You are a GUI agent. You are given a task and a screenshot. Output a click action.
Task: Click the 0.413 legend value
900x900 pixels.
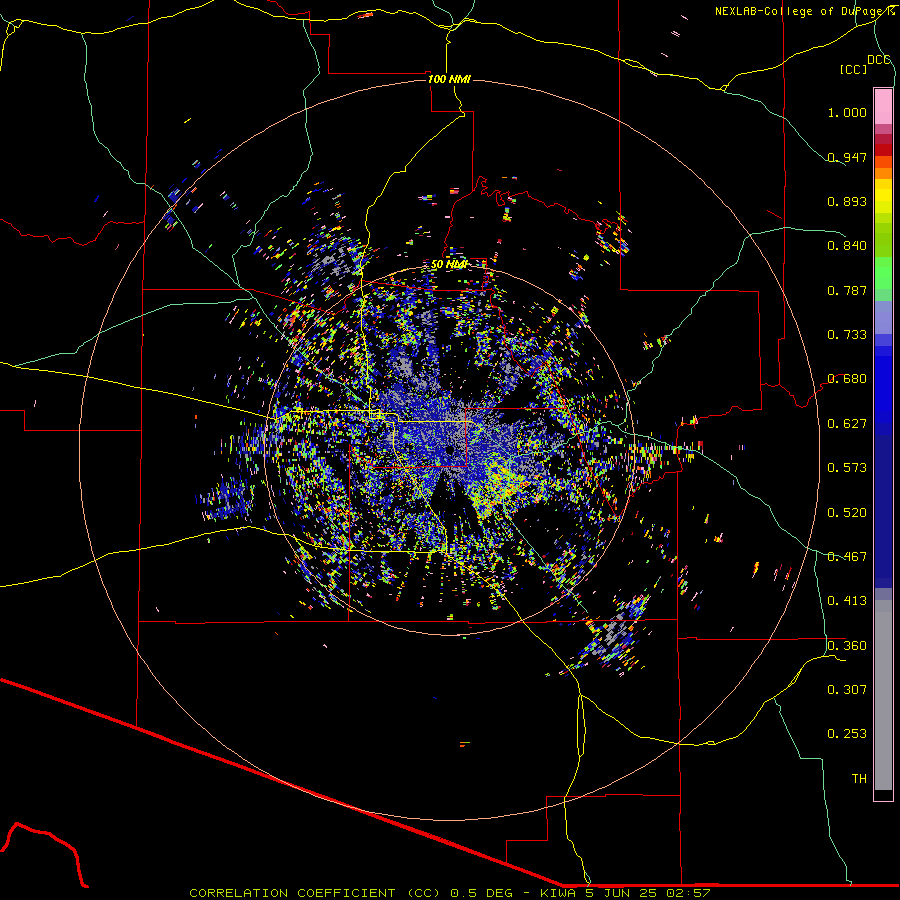pos(847,601)
